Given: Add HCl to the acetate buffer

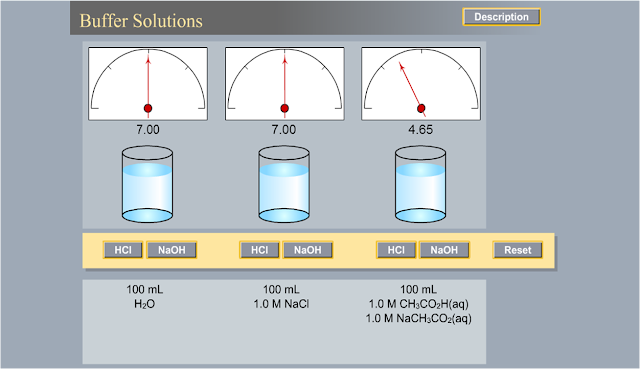Looking at the screenshot, I should [396, 250].
